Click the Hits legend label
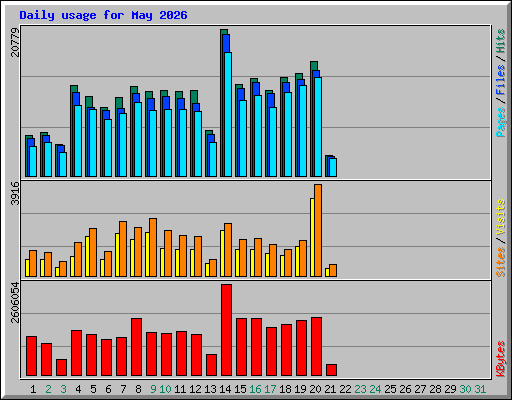512x400 pixels. tap(501, 41)
